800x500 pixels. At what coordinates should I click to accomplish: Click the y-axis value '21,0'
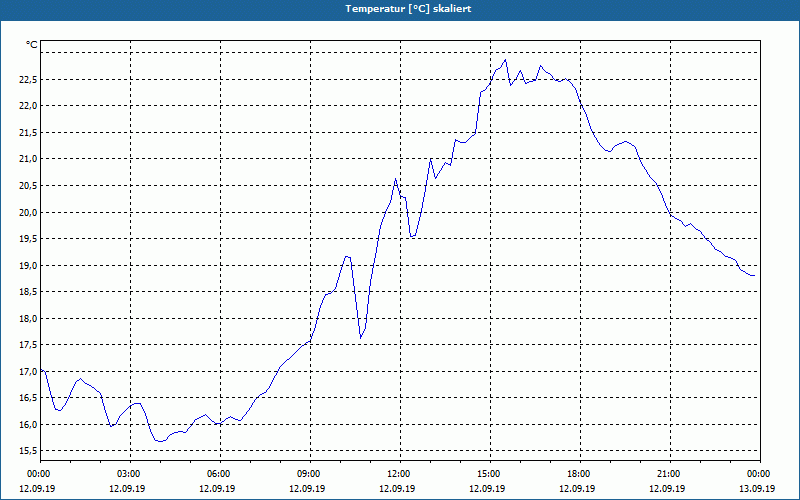29,159
